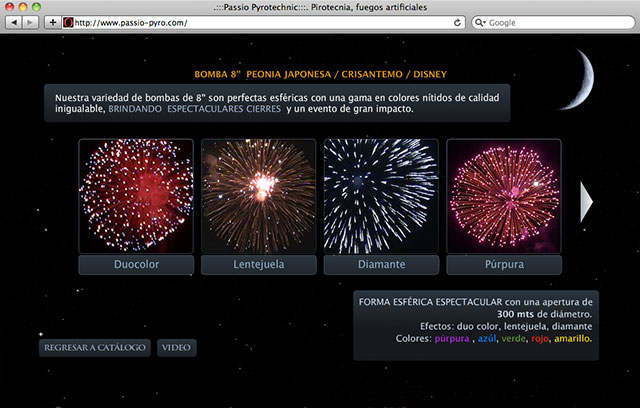Open the Púrpura firework thumbnail
Screen dimensions: 640x408
[504, 196]
